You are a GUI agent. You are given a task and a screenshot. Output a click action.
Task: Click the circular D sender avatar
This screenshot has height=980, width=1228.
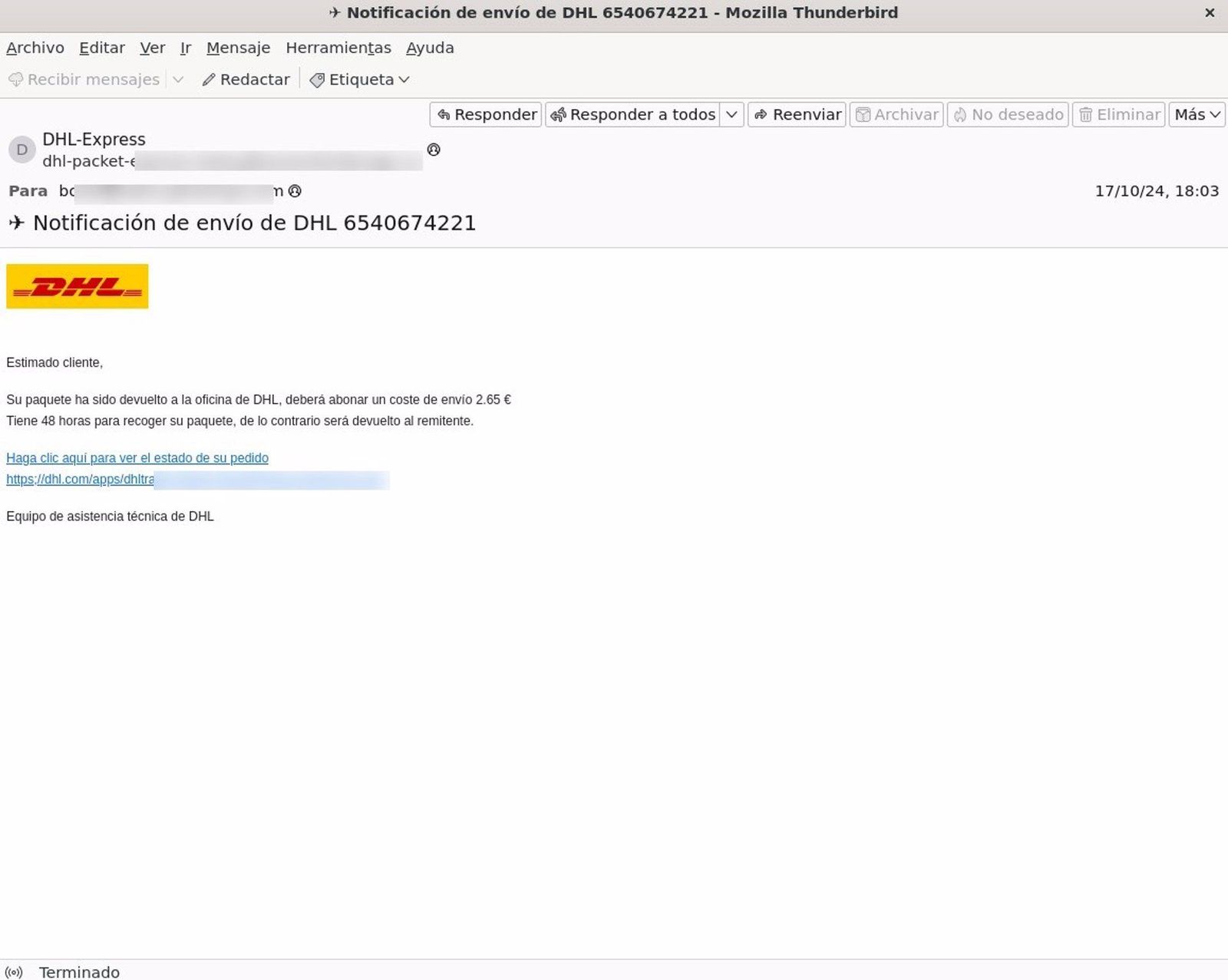pyautogui.click(x=21, y=150)
